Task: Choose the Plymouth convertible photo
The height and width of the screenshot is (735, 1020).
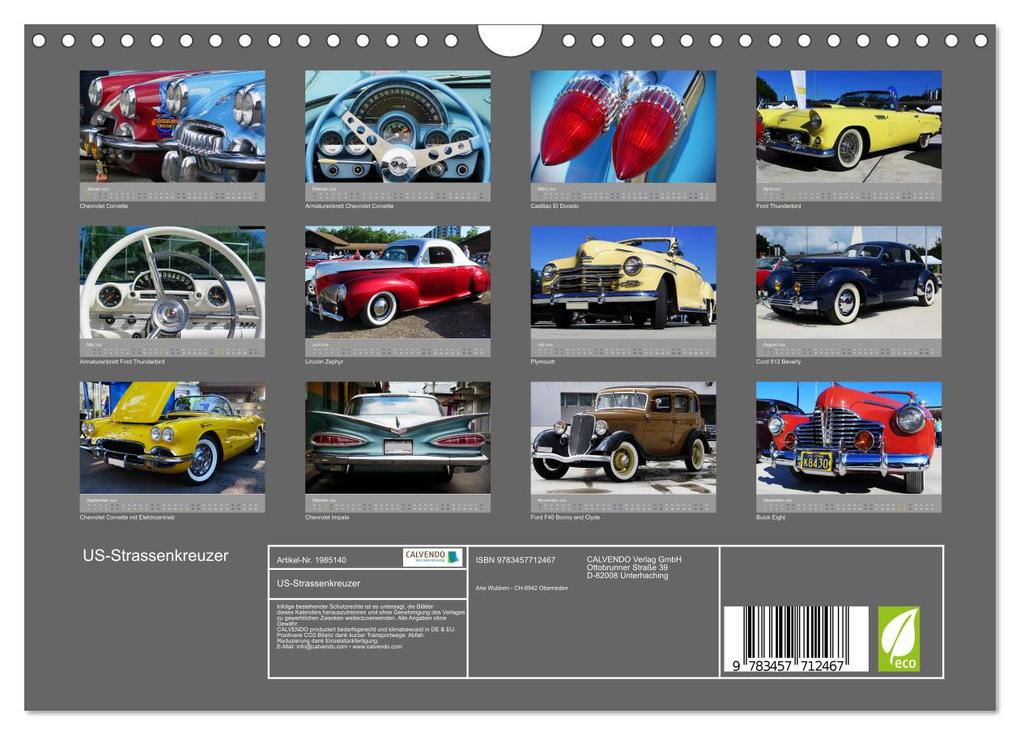Action: 623,281
